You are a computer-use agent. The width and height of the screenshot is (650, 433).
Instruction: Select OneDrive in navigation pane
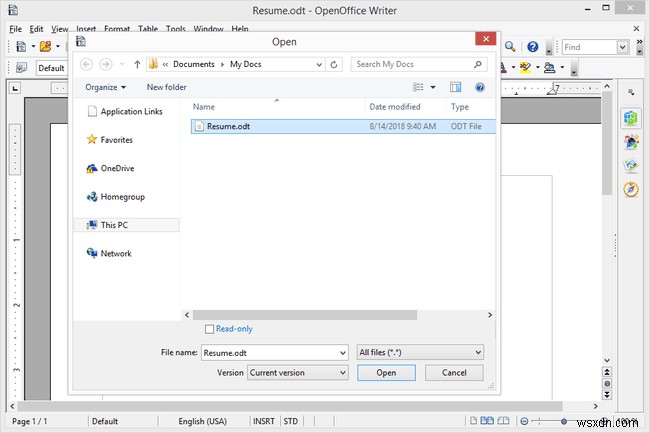pos(110,168)
